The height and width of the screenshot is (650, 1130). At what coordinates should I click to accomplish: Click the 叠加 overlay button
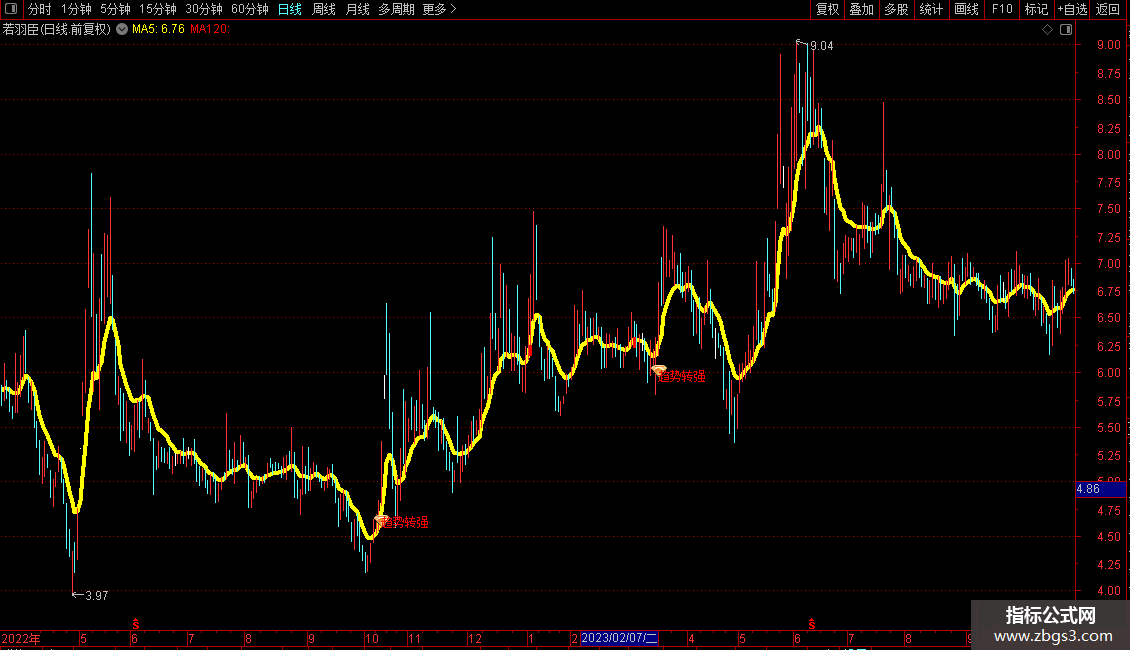[x=861, y=9]
